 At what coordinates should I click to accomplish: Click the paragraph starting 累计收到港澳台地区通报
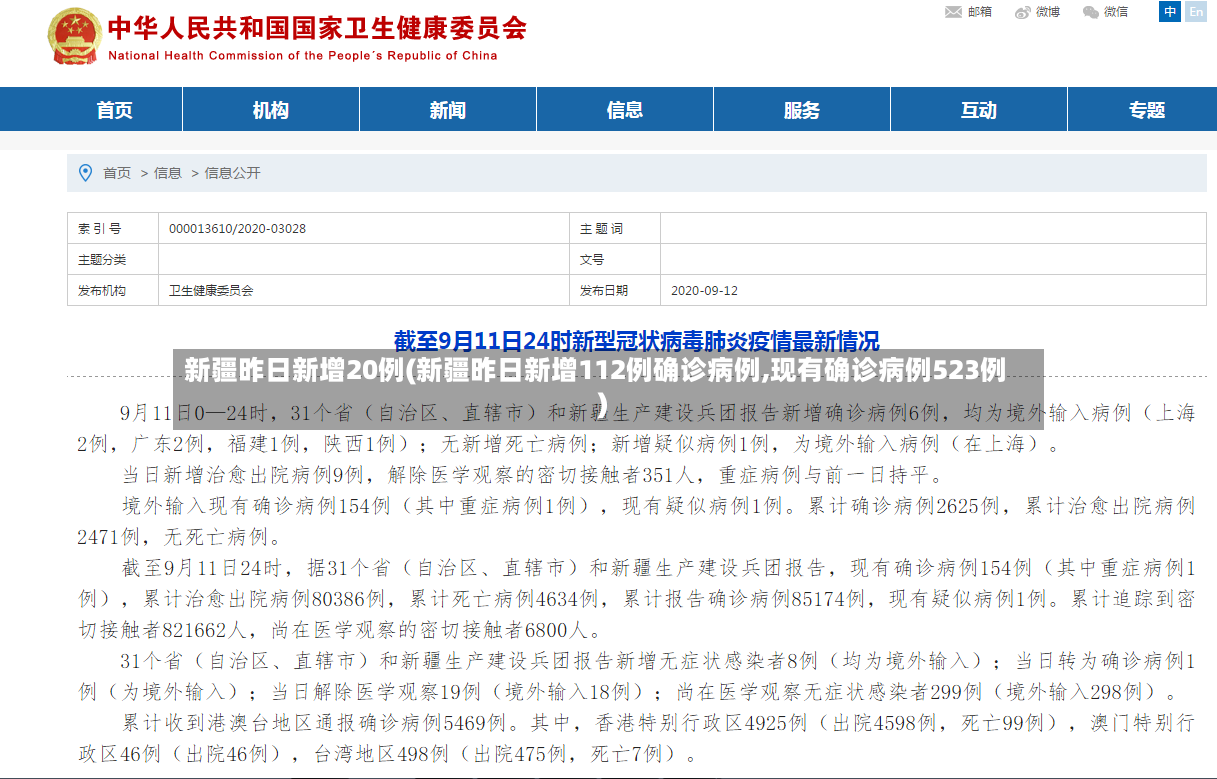(x=636, y=738)
